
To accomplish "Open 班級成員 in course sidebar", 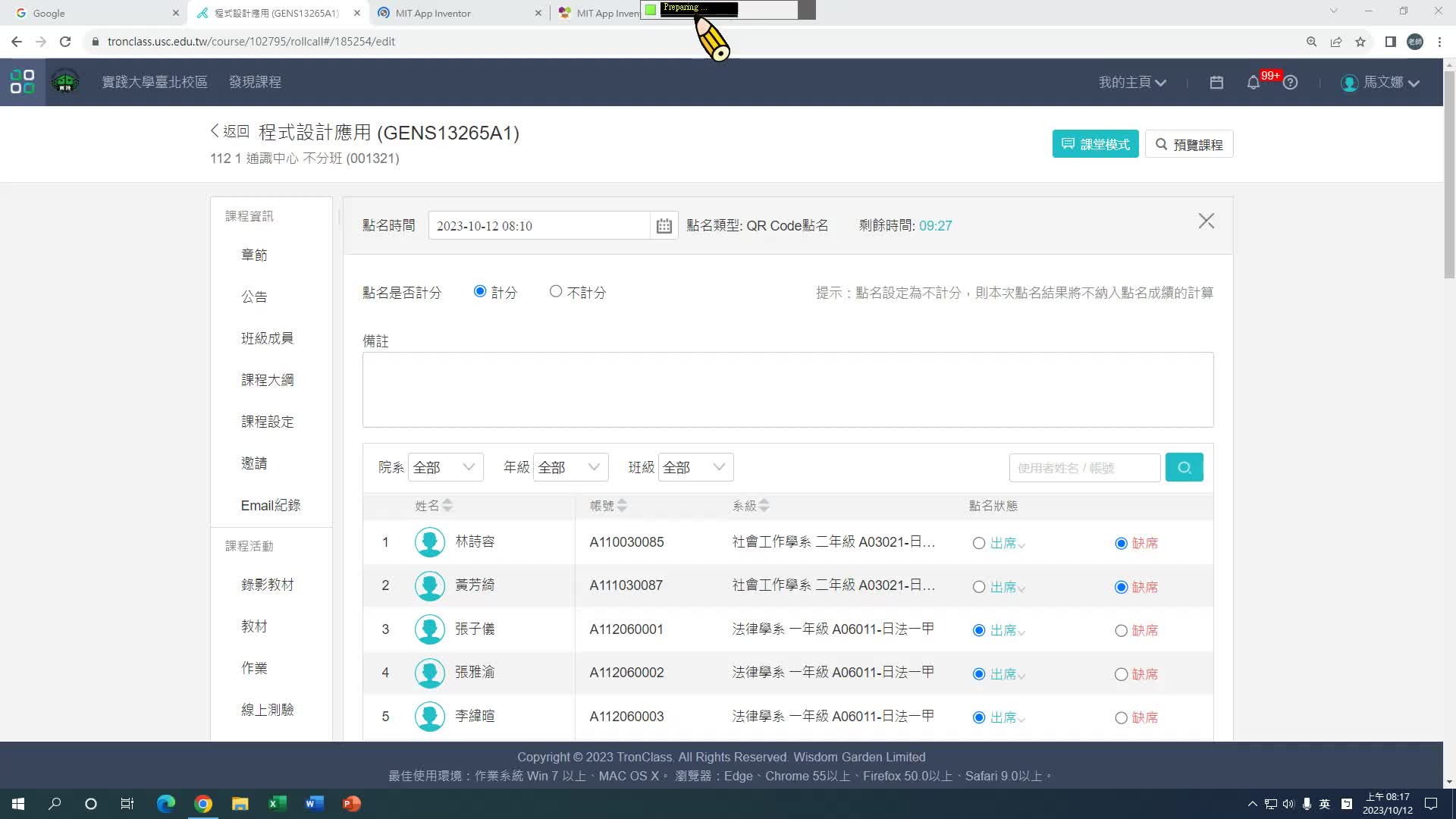I will (x=267, y=338).
